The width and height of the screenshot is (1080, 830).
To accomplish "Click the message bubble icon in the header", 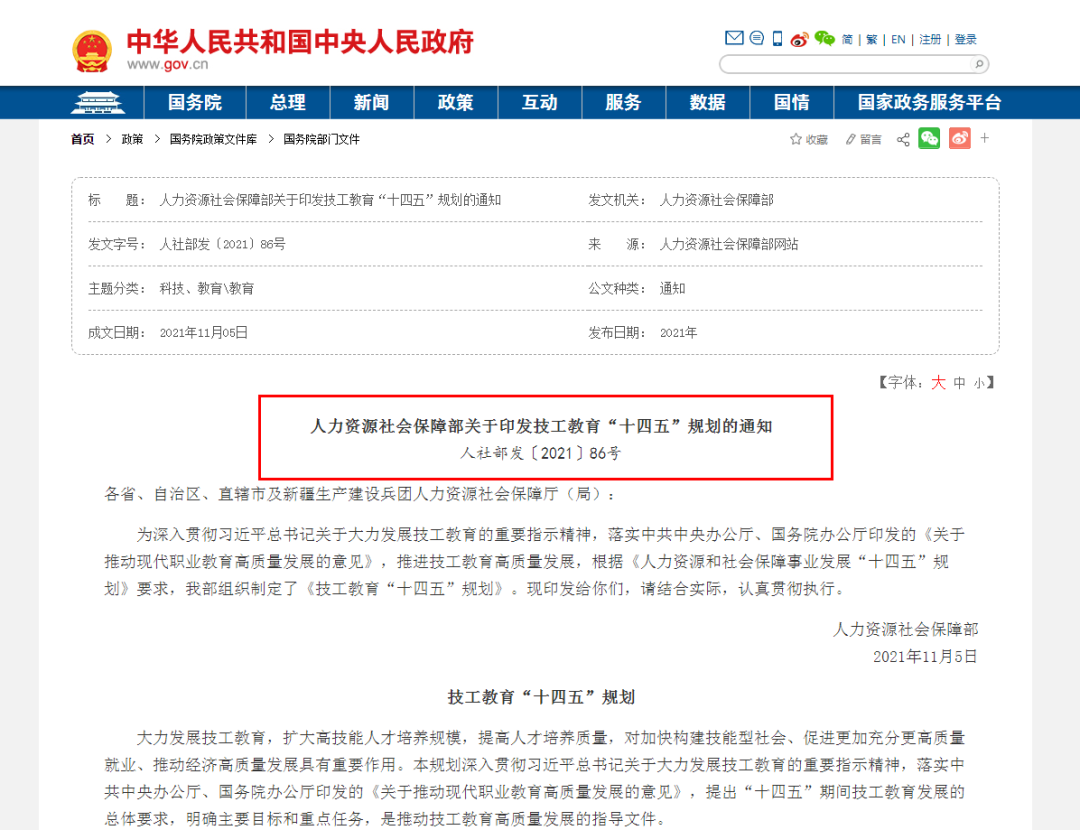I will [x=757, y=39].
